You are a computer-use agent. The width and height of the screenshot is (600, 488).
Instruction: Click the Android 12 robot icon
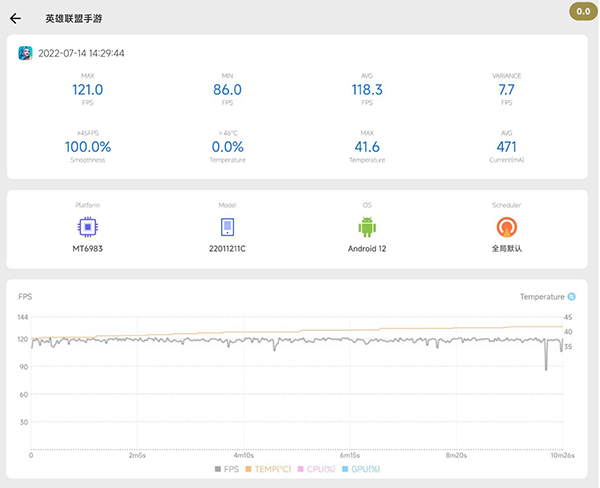pyautogui.click(x=367, y=226)
